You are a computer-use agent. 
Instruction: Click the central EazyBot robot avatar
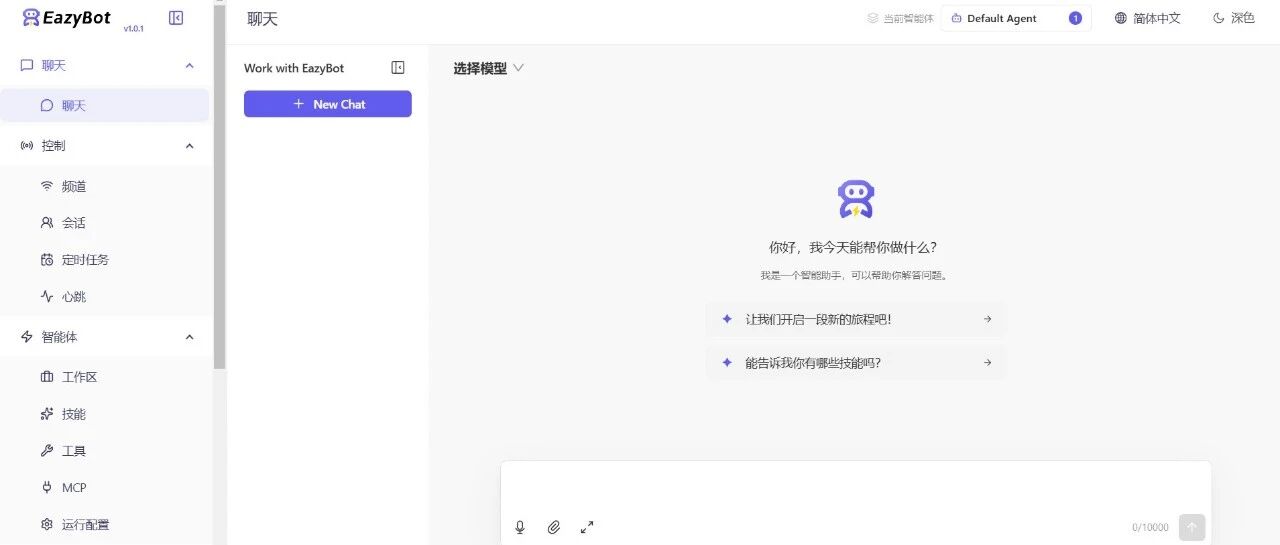pyautogui.click(x=855, y=199)
